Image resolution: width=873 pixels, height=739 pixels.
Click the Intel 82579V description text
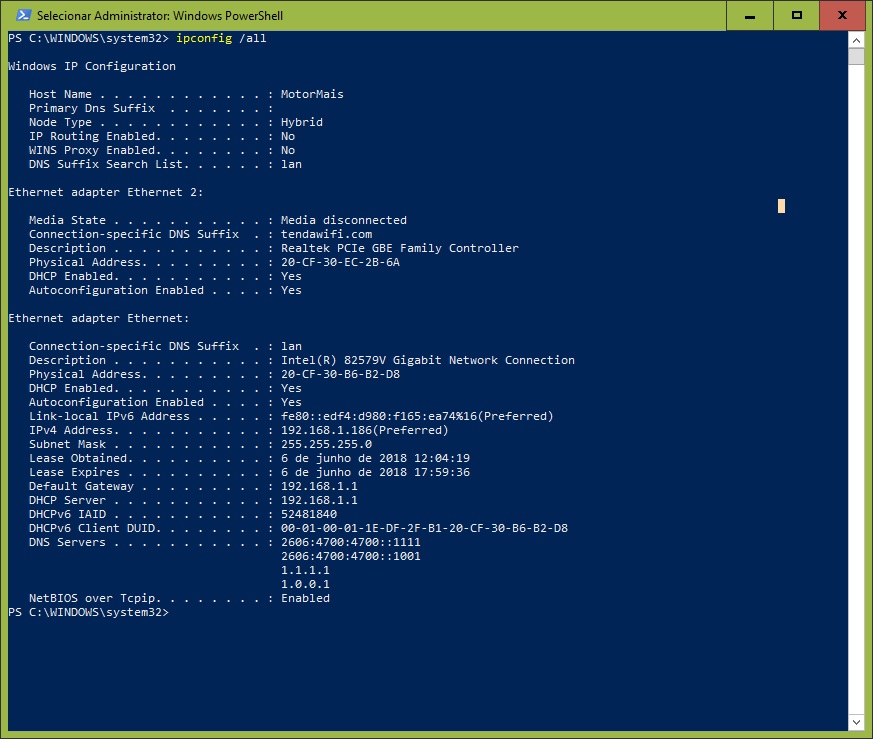tap(428, 360)
